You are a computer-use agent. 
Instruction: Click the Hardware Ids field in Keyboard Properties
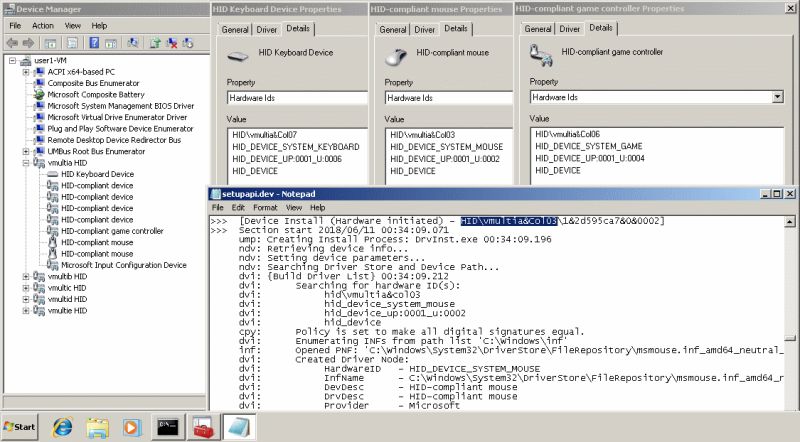click(297, 98)
